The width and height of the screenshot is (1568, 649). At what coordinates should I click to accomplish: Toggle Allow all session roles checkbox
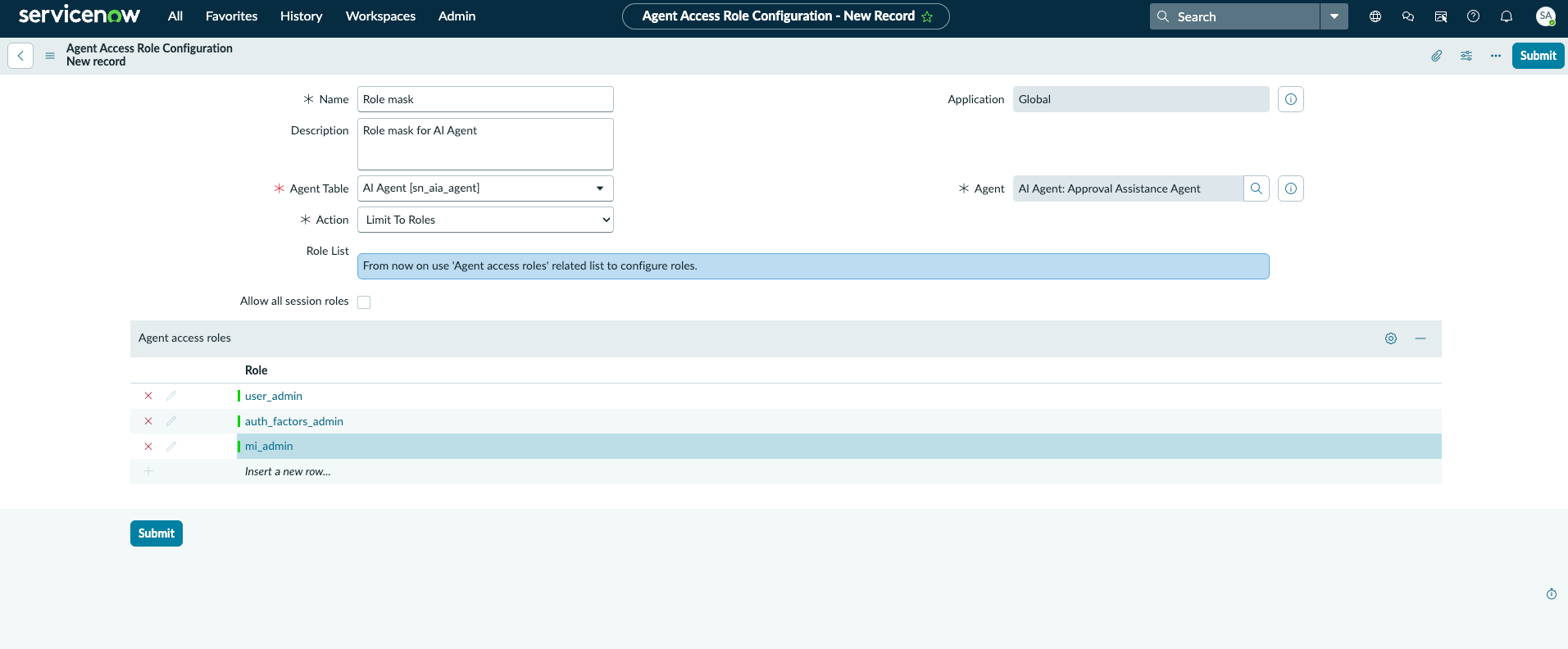pos(364,302)
